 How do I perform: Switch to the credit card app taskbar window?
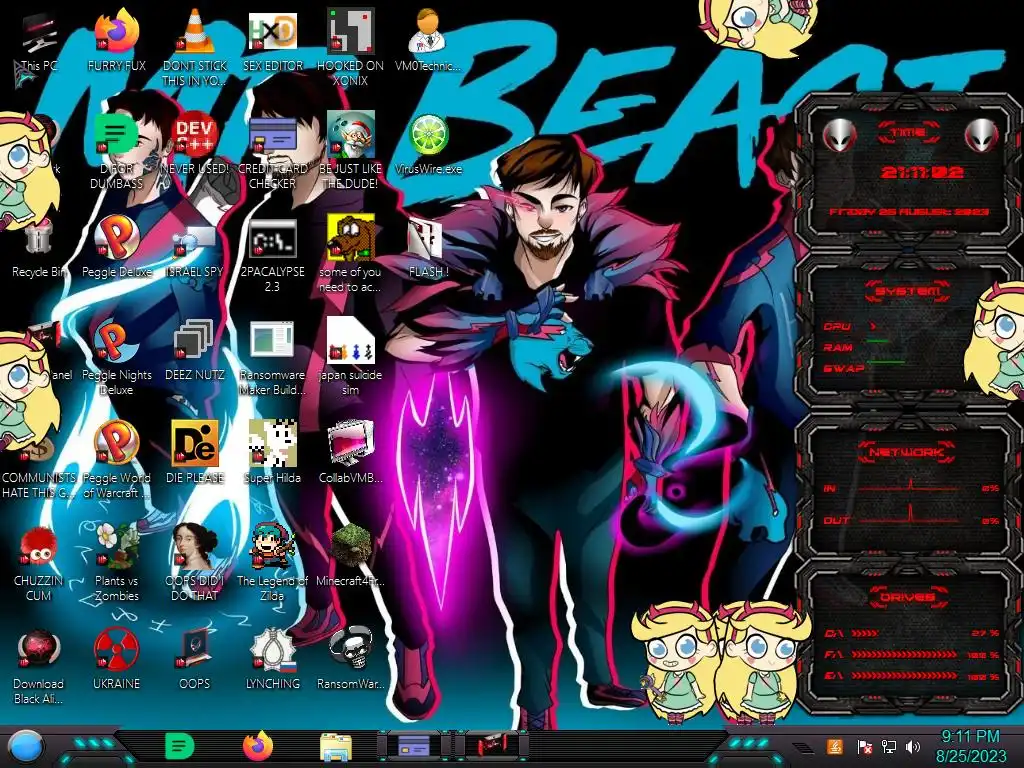tap(414, 746)
